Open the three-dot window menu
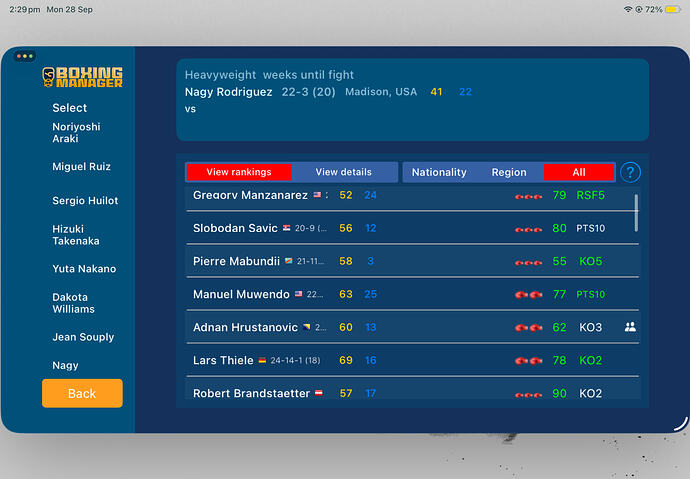 tap(25, 56)
